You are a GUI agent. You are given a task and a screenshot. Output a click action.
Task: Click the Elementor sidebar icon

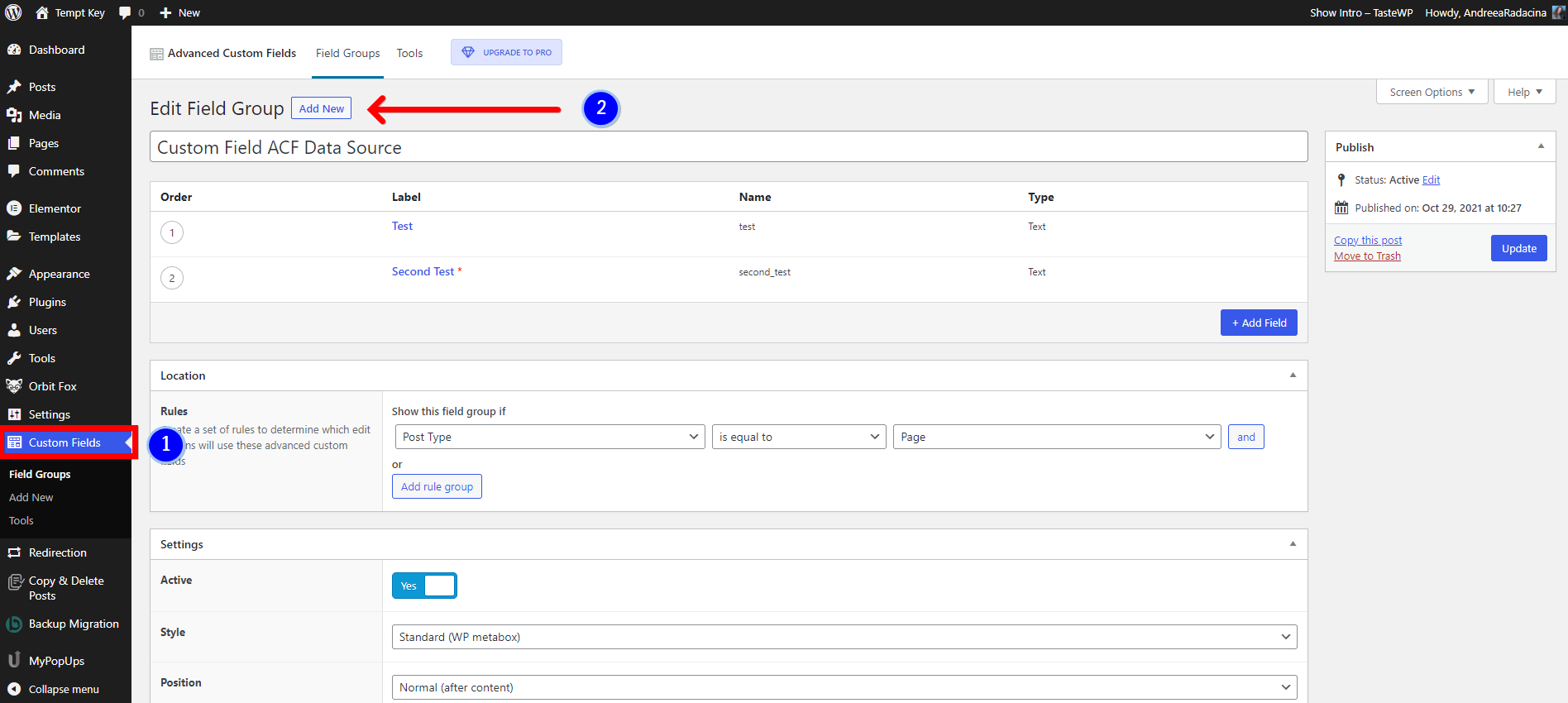point(14,208)
